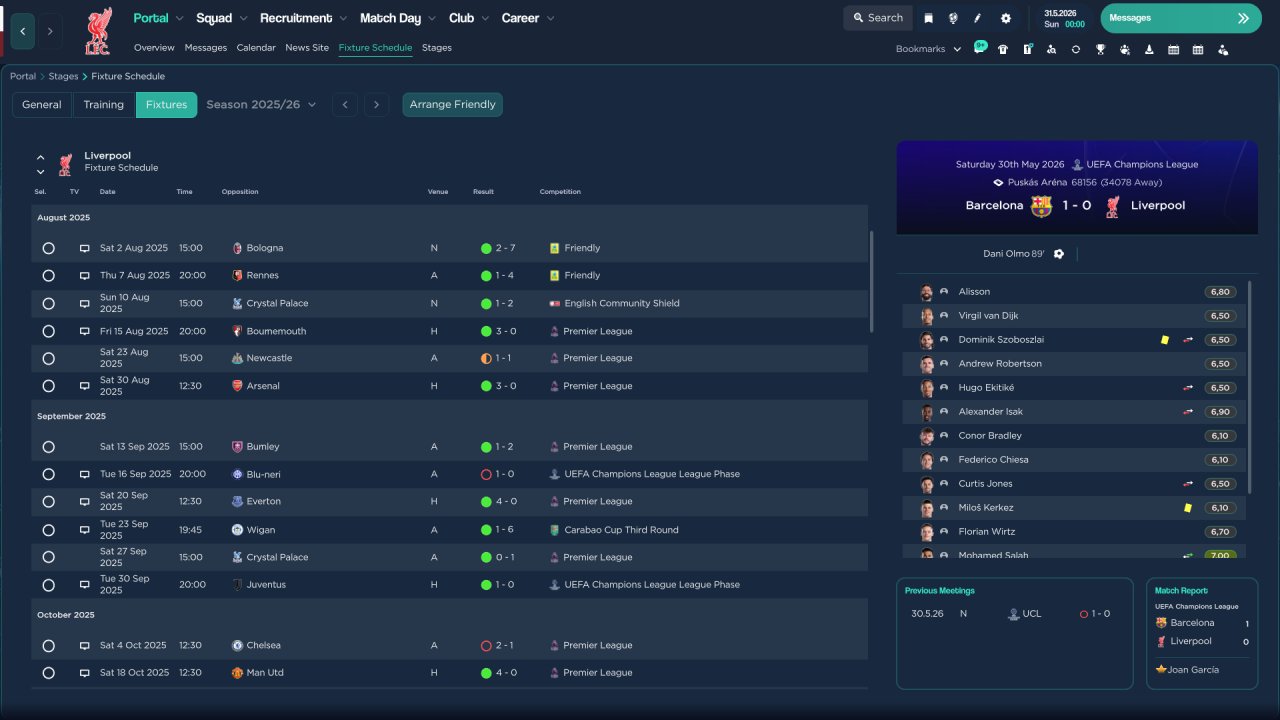Screen dimensions: 1280x720
Task: Click yellow card icon on Dominik Szoboszlai row
Action: pos(1165,340)
